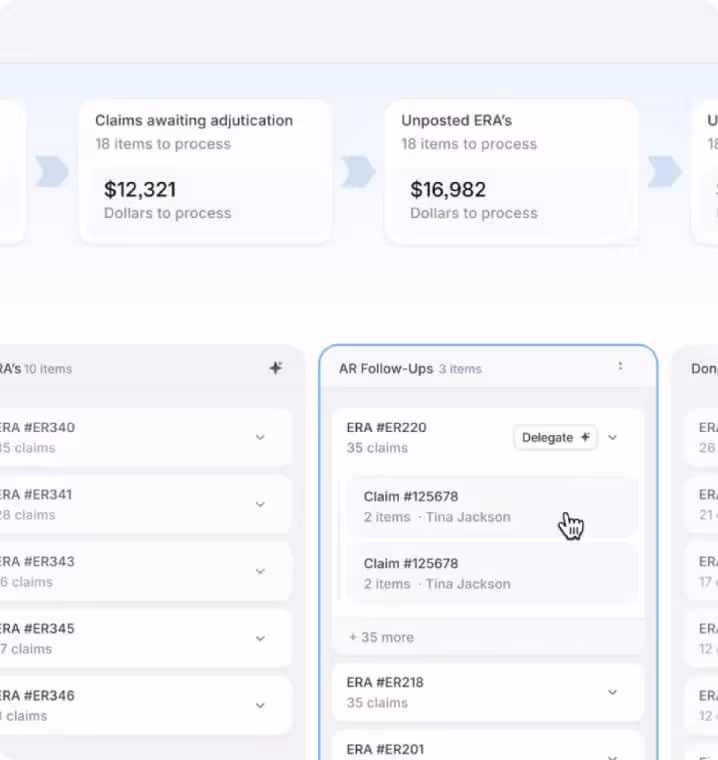
Task: Expand ERA #ER343 chevron
Action: coord(260,571)
